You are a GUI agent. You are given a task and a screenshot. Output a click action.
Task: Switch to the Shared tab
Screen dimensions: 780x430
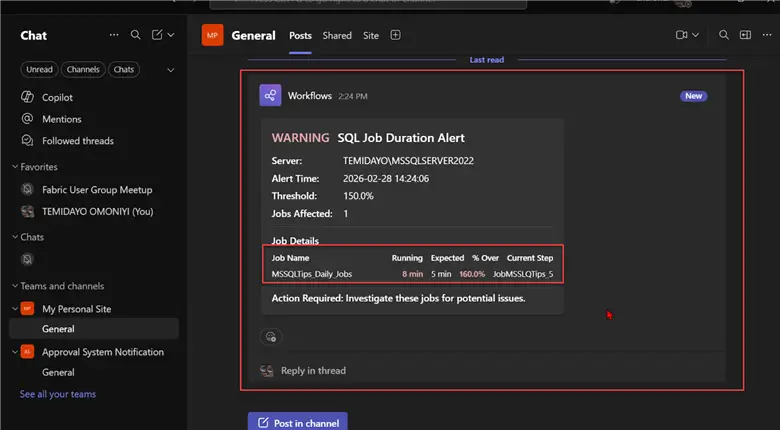pos(337,35)
